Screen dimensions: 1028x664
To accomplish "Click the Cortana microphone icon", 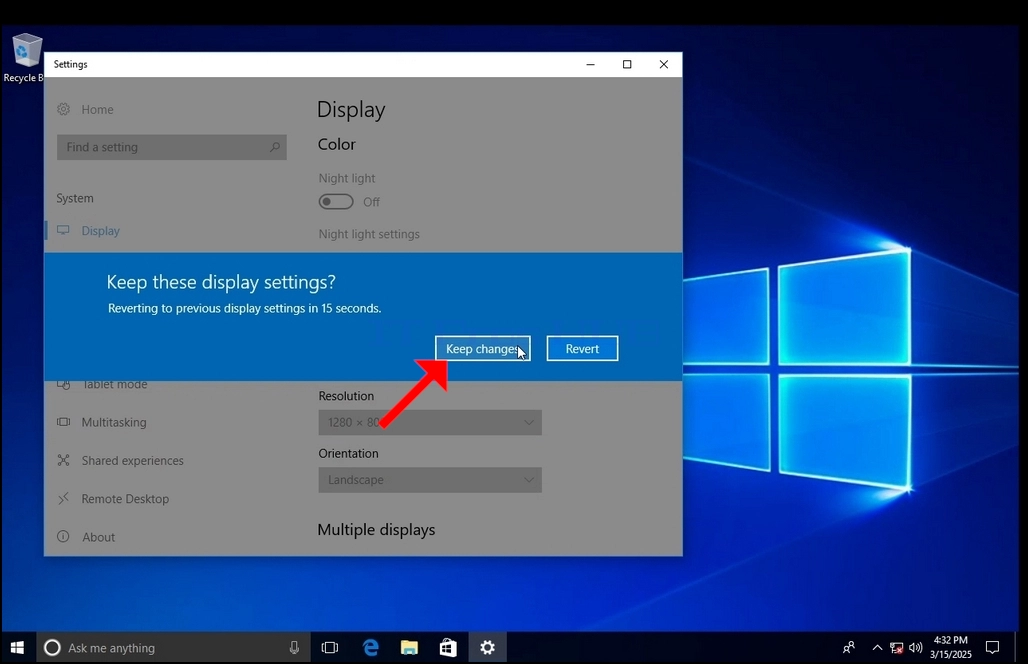I will tap(294, 648).
